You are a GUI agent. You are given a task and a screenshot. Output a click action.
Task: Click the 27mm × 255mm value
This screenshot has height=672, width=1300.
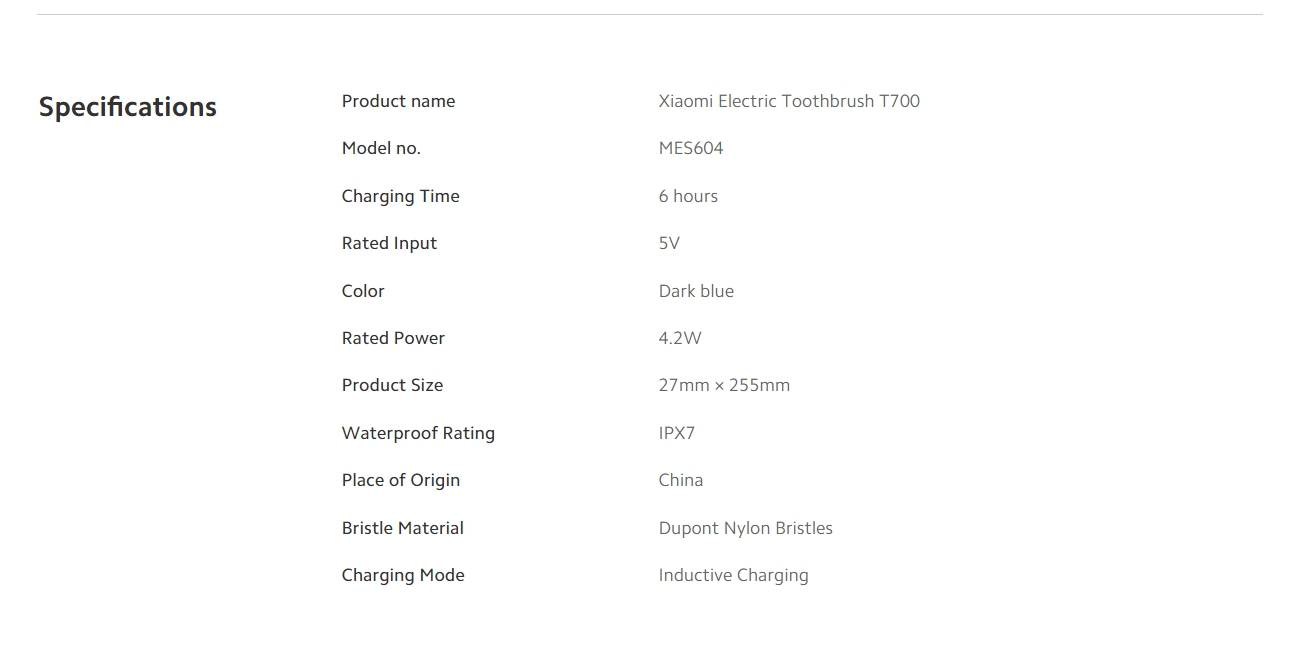click(724, 385)
